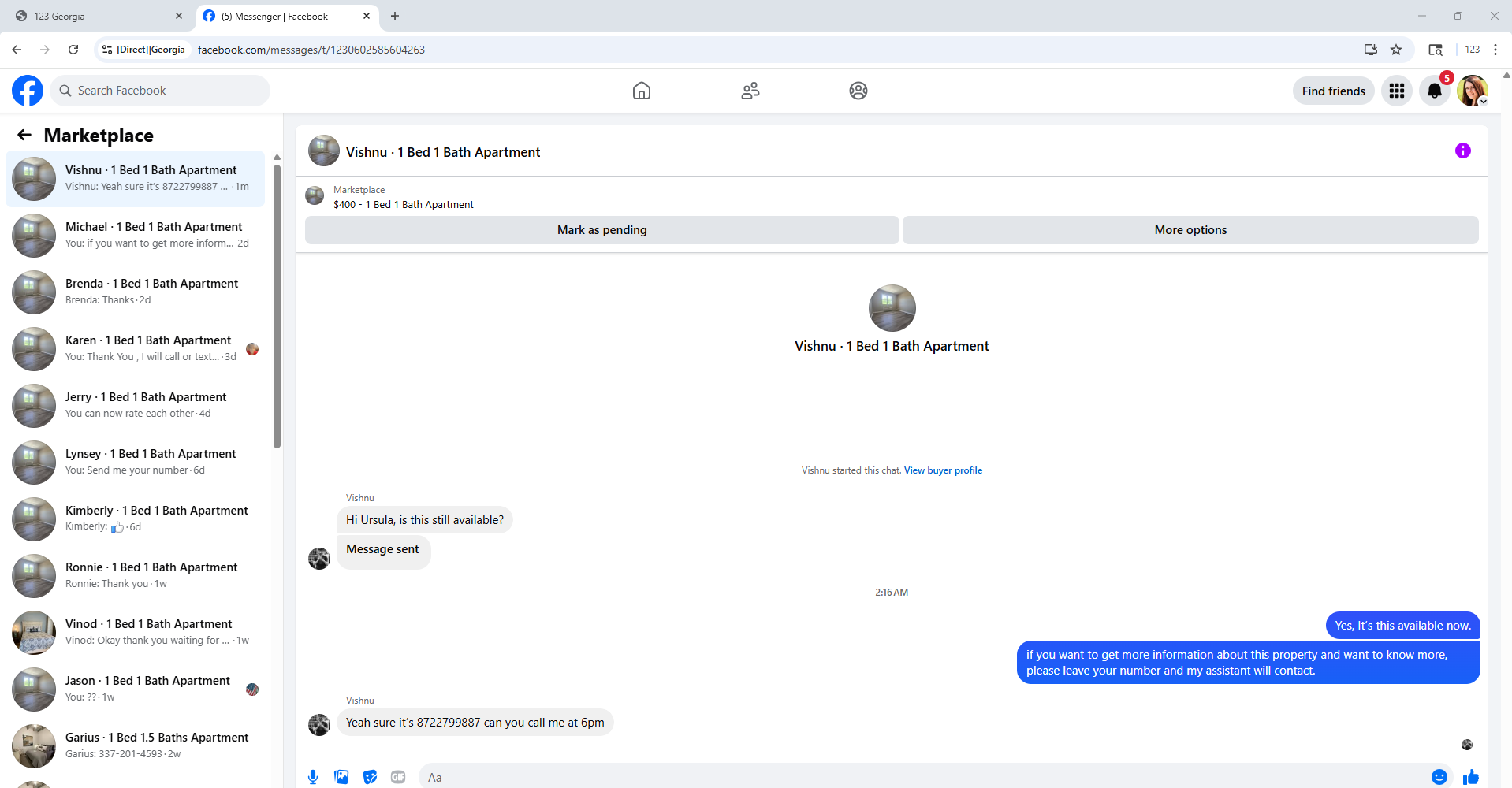Click the browser forward arrow
This screenshot has width=1512, height=788.
(45, 50)
